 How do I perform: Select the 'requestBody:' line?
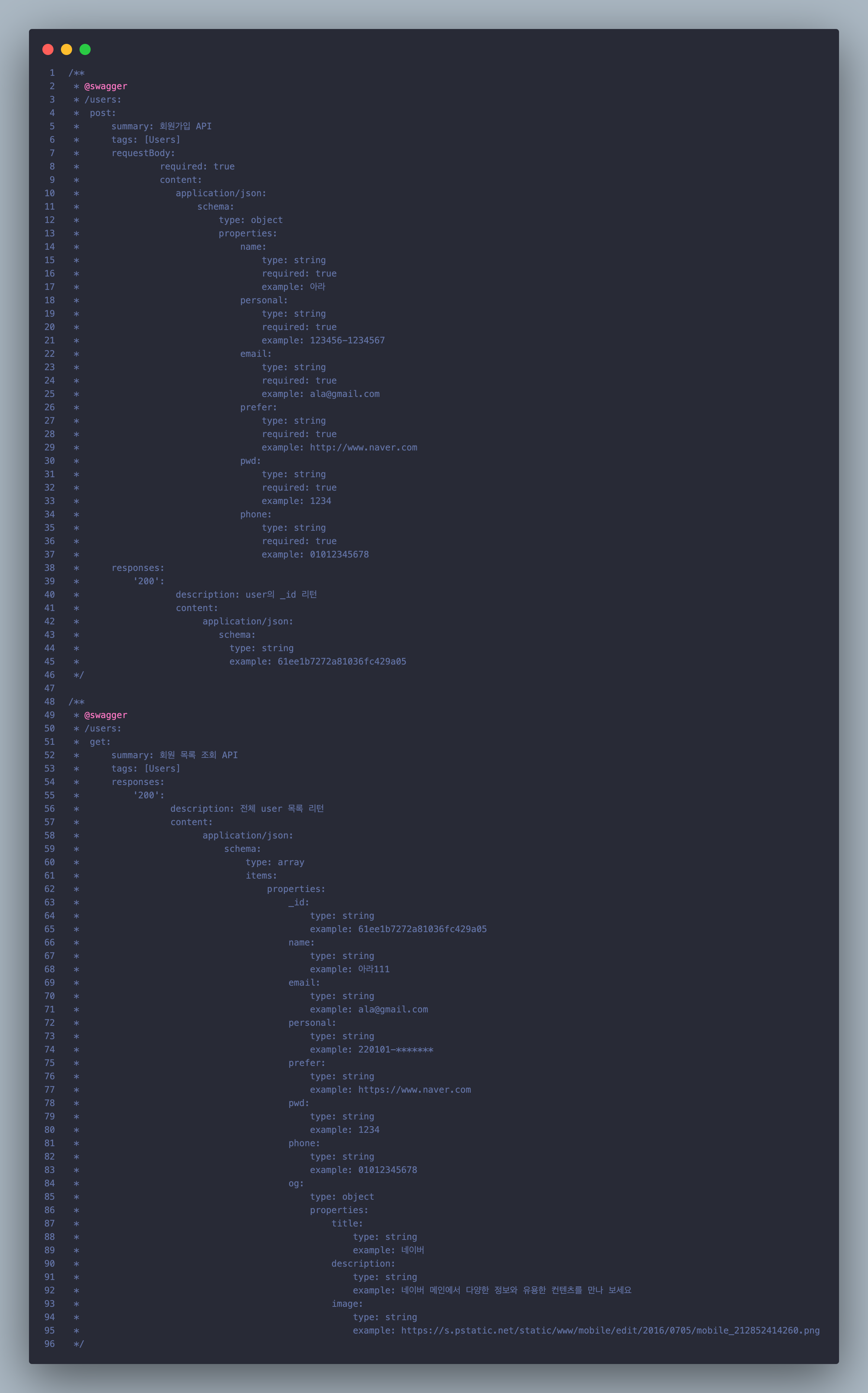pyautogui.click(x=143, y=153)
